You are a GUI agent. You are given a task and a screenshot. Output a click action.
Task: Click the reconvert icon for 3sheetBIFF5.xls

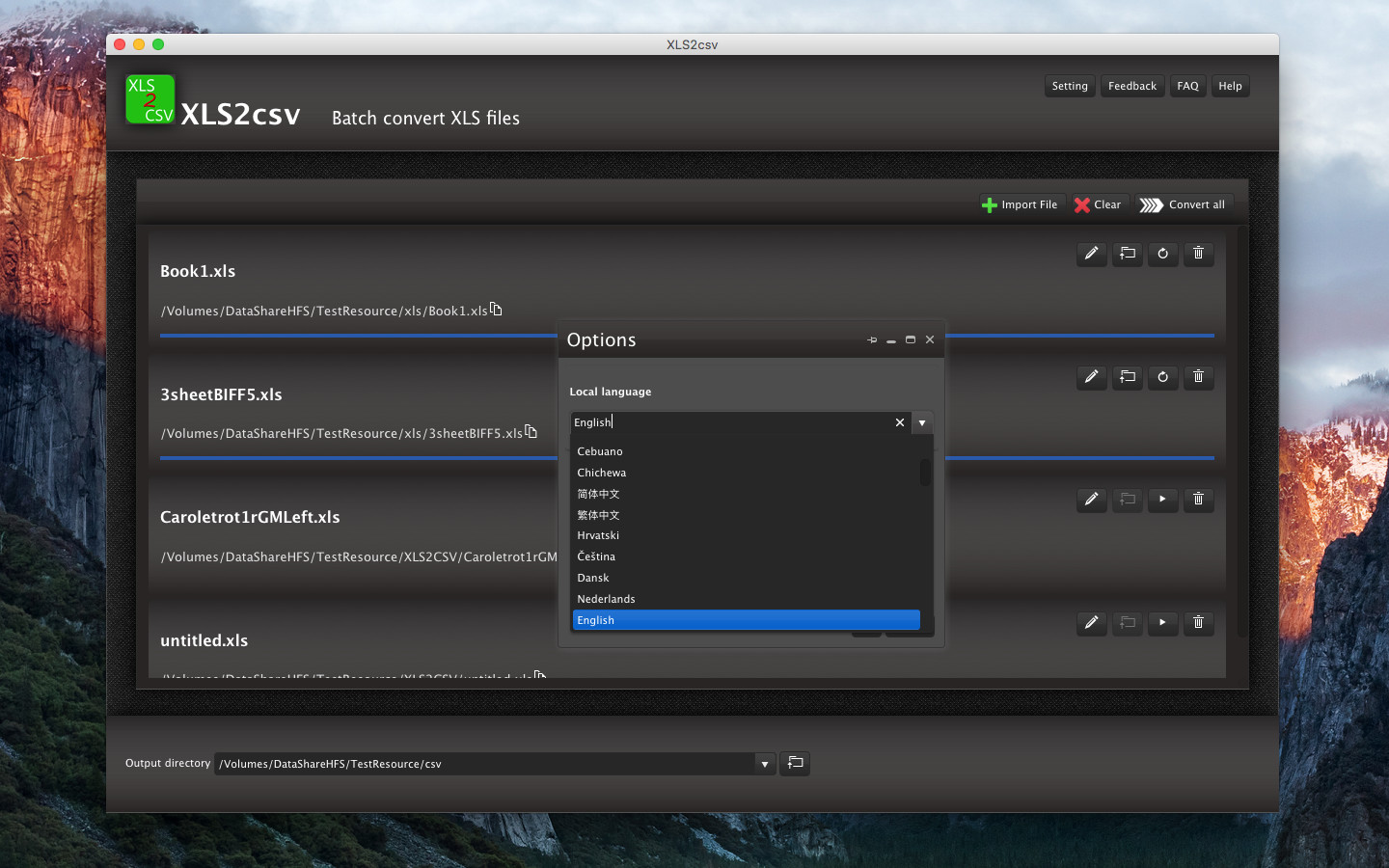tap(1162, 377)
